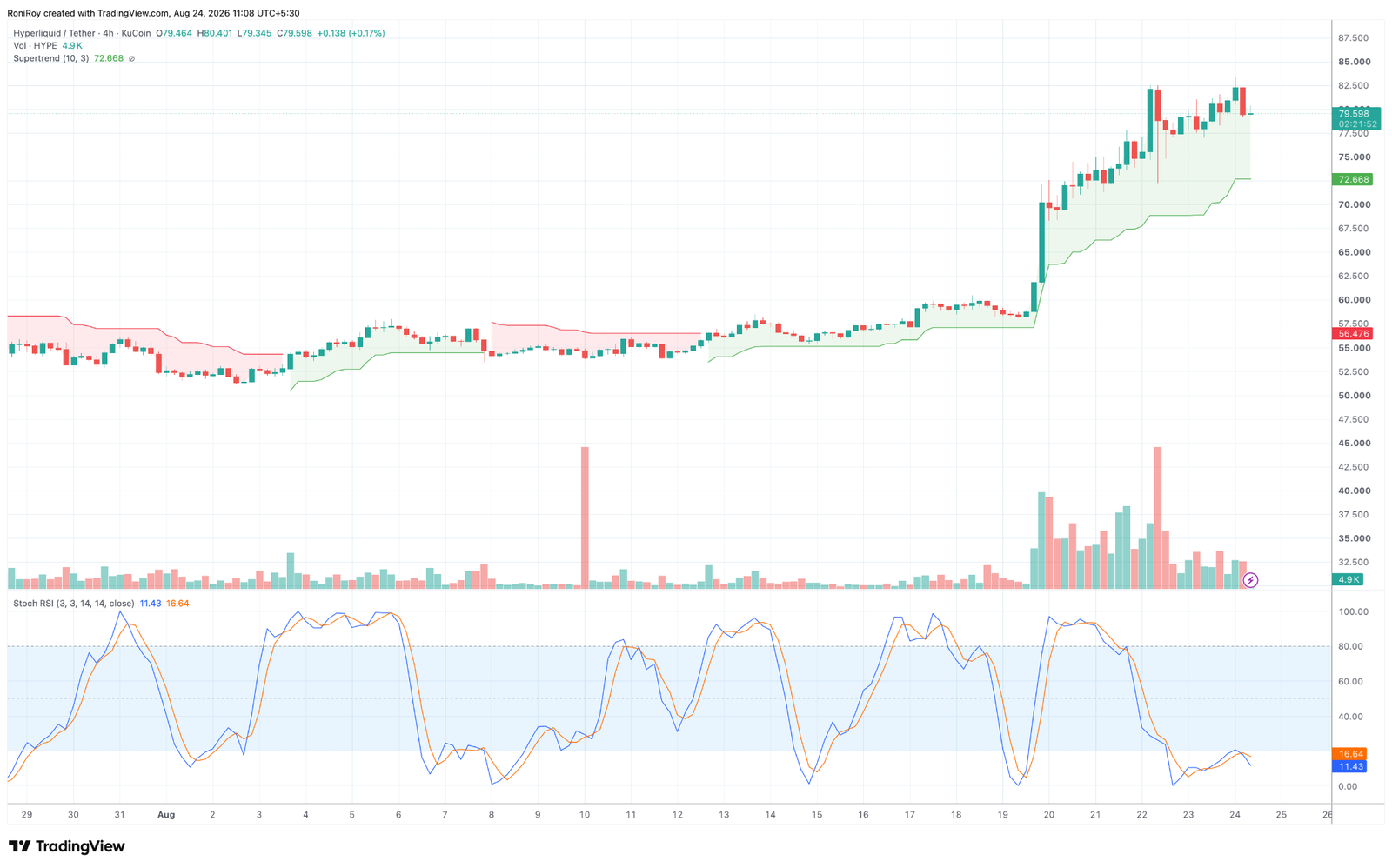Select the Hyperliquid / Tether symbol legend
The height and width of the screenshot is (868, 1392).
(82, 33)
